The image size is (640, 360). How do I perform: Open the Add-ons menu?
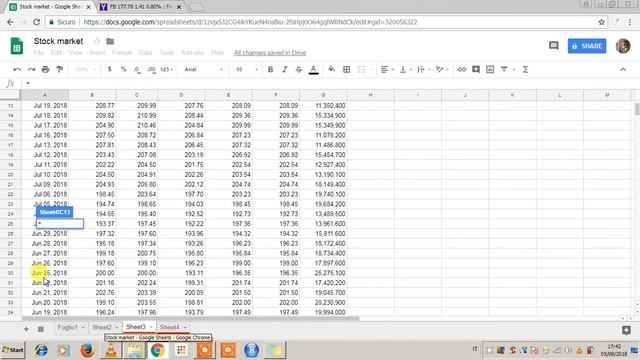point(192,53)
